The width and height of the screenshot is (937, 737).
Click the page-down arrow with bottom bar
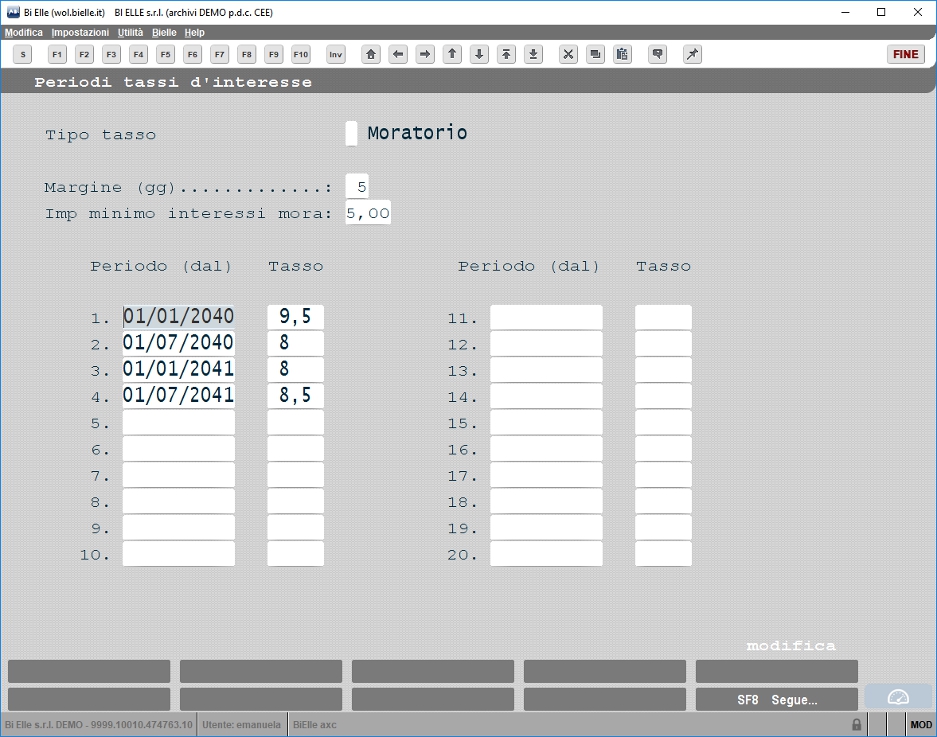[x=534, y=54]
